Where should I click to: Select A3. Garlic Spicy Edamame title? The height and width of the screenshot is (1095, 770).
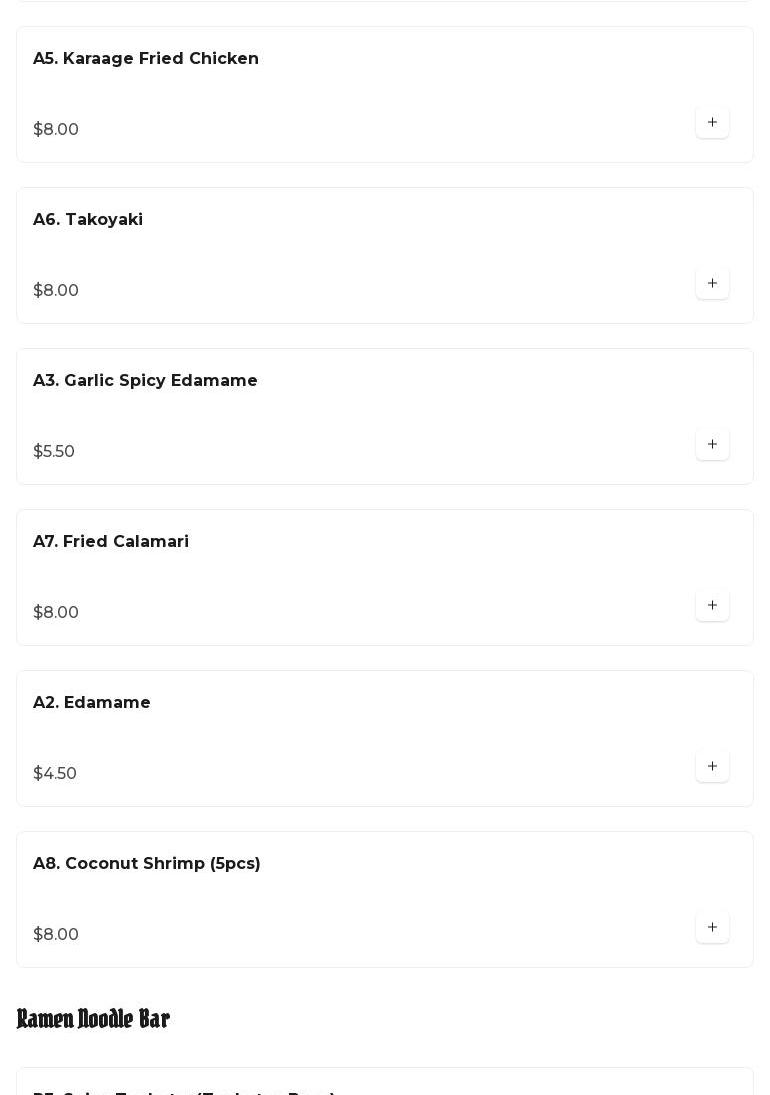tap(145, 381)
